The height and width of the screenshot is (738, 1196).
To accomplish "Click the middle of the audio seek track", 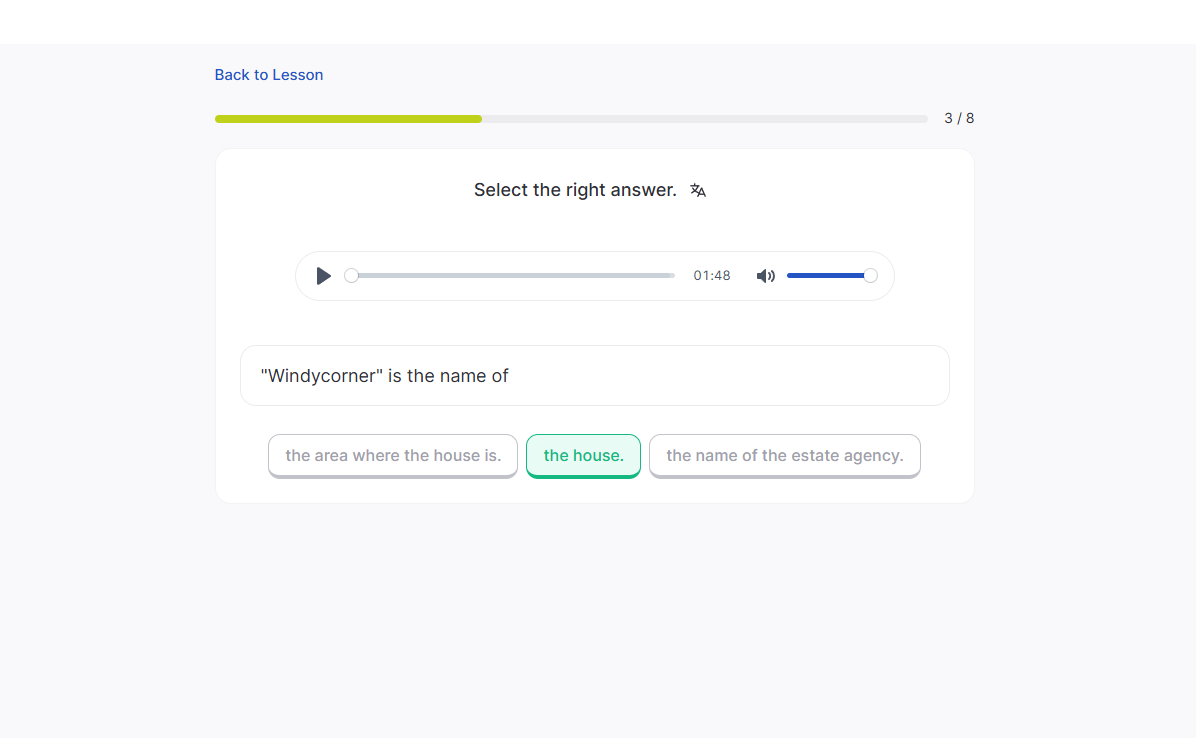I will [x=512, y=276].
